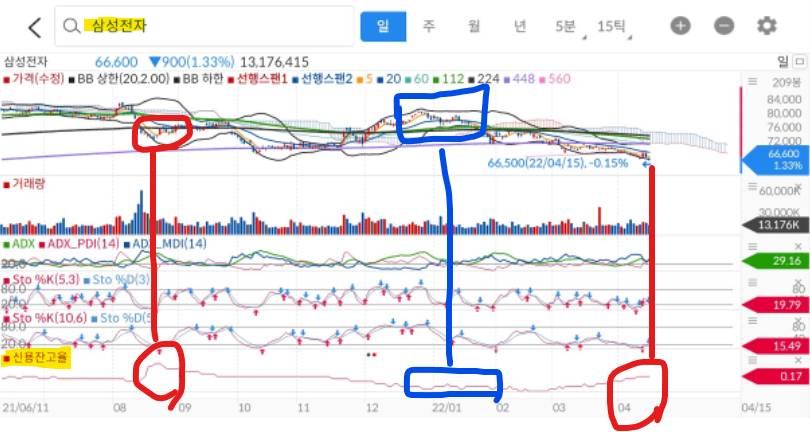Click the dark 13,176K volume tag
810x432 pixels.
tap(775, 225)
